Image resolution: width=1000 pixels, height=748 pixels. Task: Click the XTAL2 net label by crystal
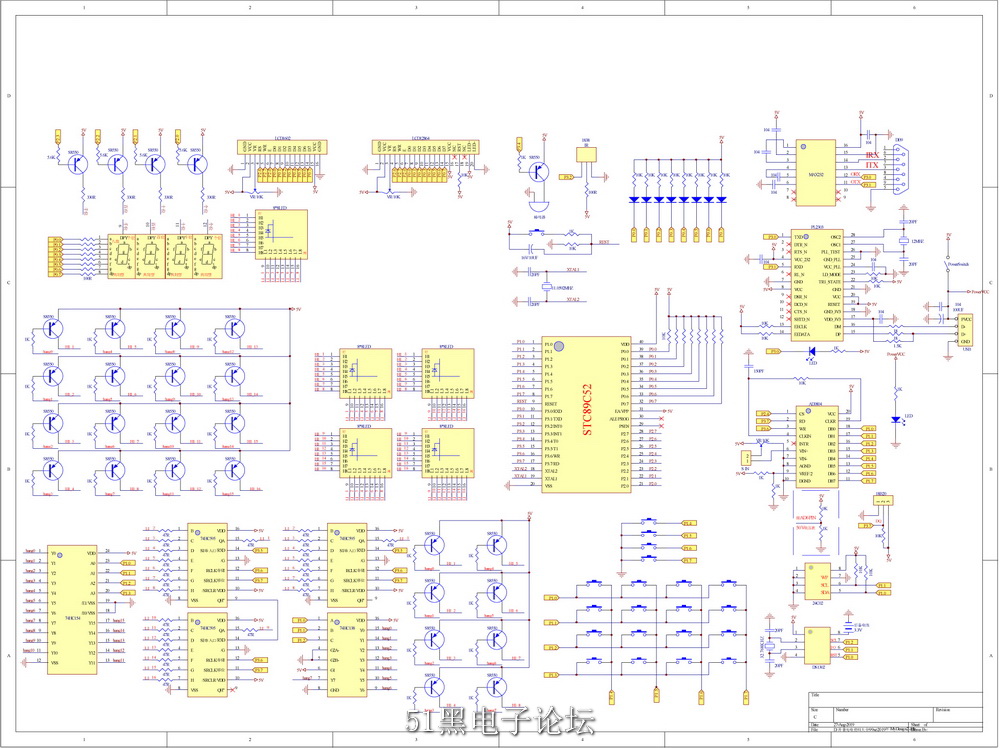[573, 300]
